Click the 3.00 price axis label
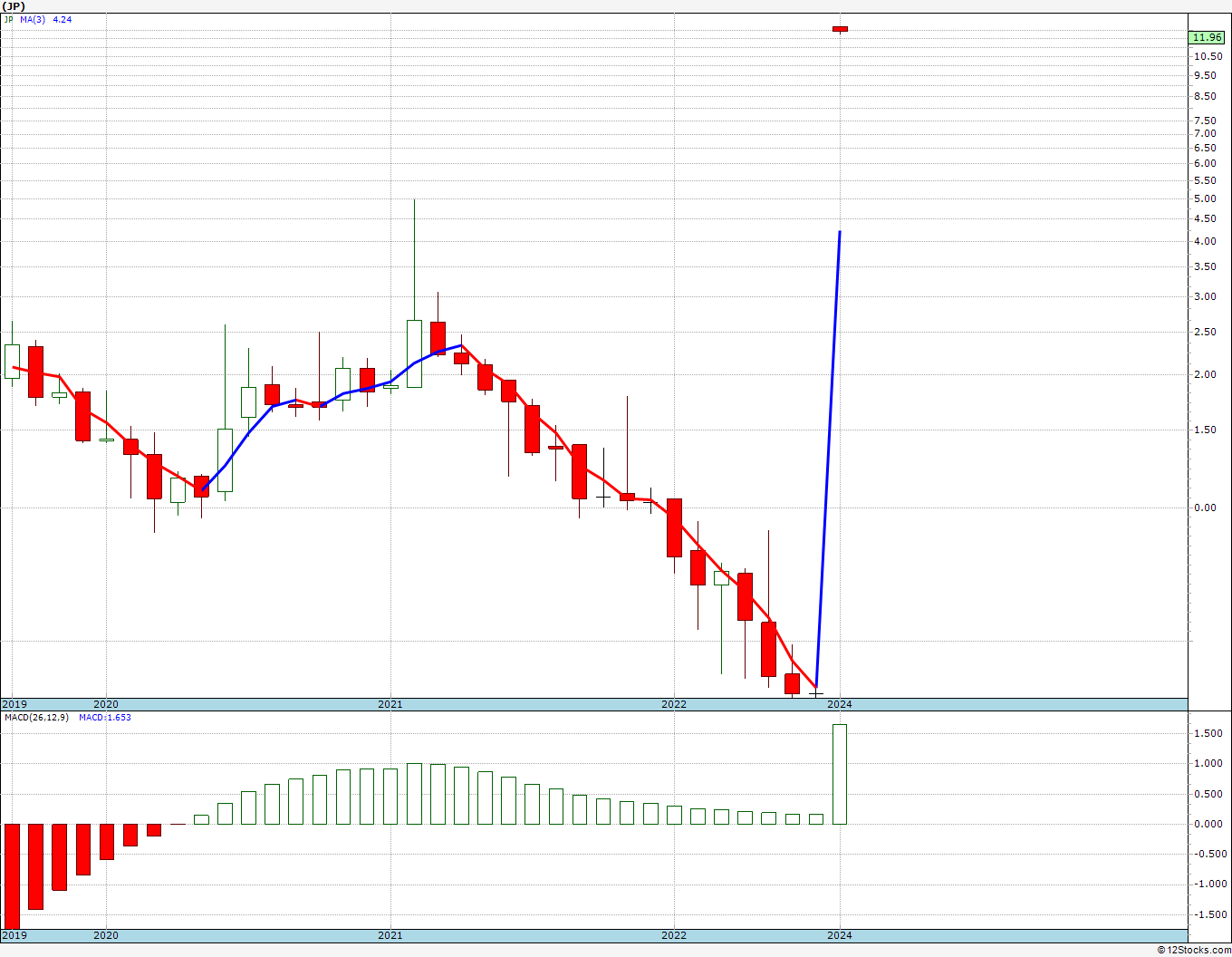This screenshot has height=957, width=1232. pyautogui.click(x=1206, y=297)
